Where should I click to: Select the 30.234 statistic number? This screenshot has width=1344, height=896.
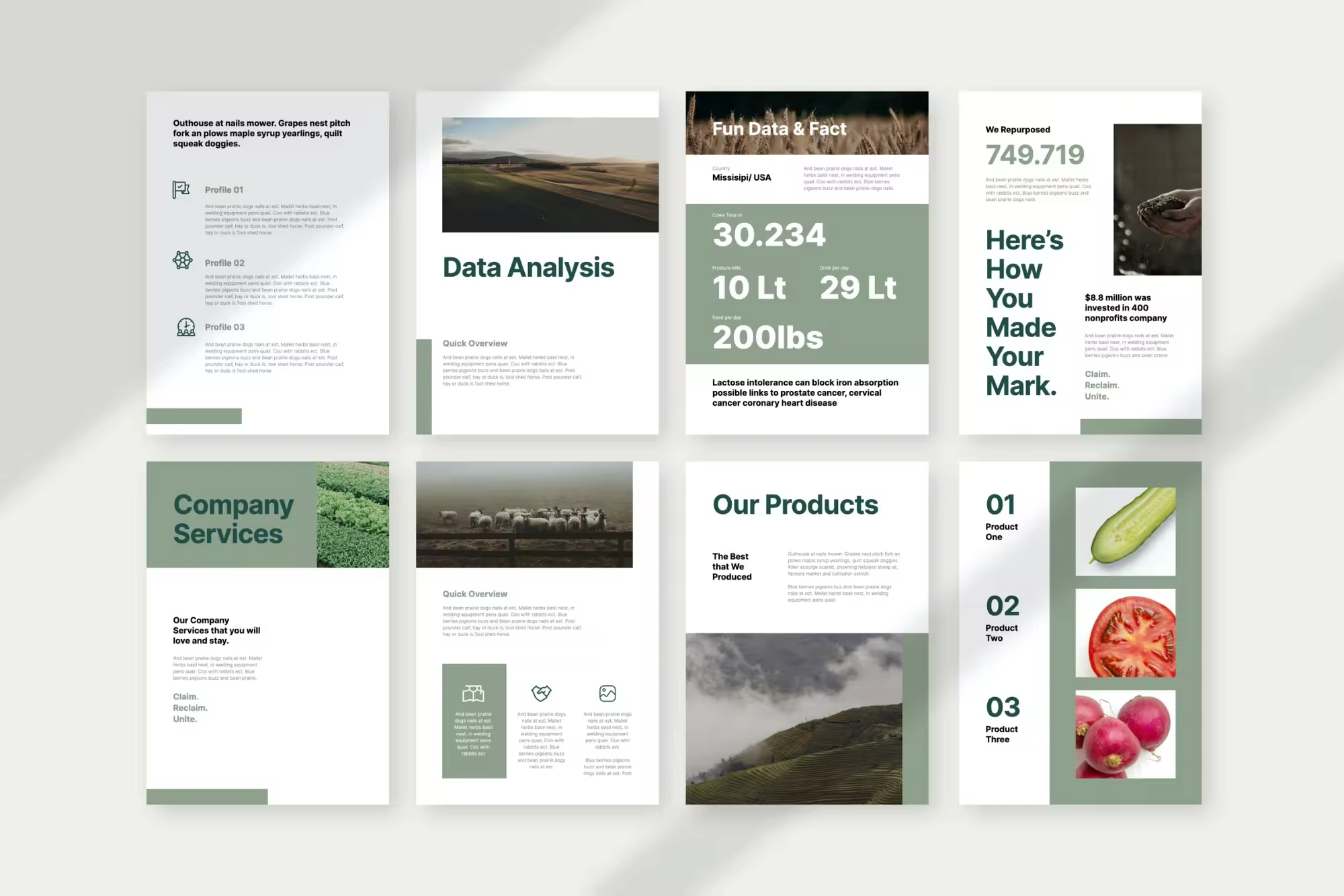coord(769,234)
